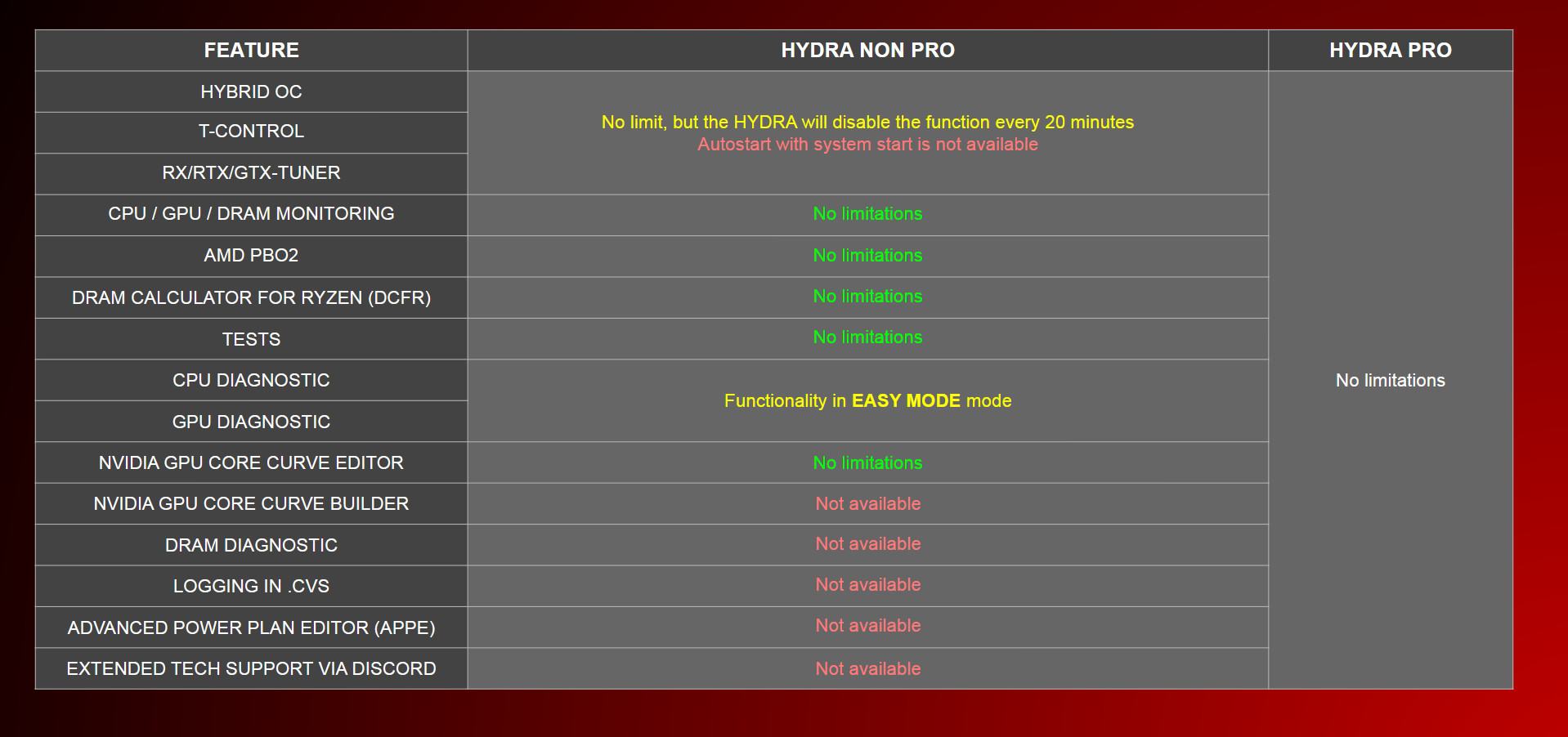1568x737 pixels.
Task: Click "No limitations" in the MONITORING row
Action: tap(867, 214)
